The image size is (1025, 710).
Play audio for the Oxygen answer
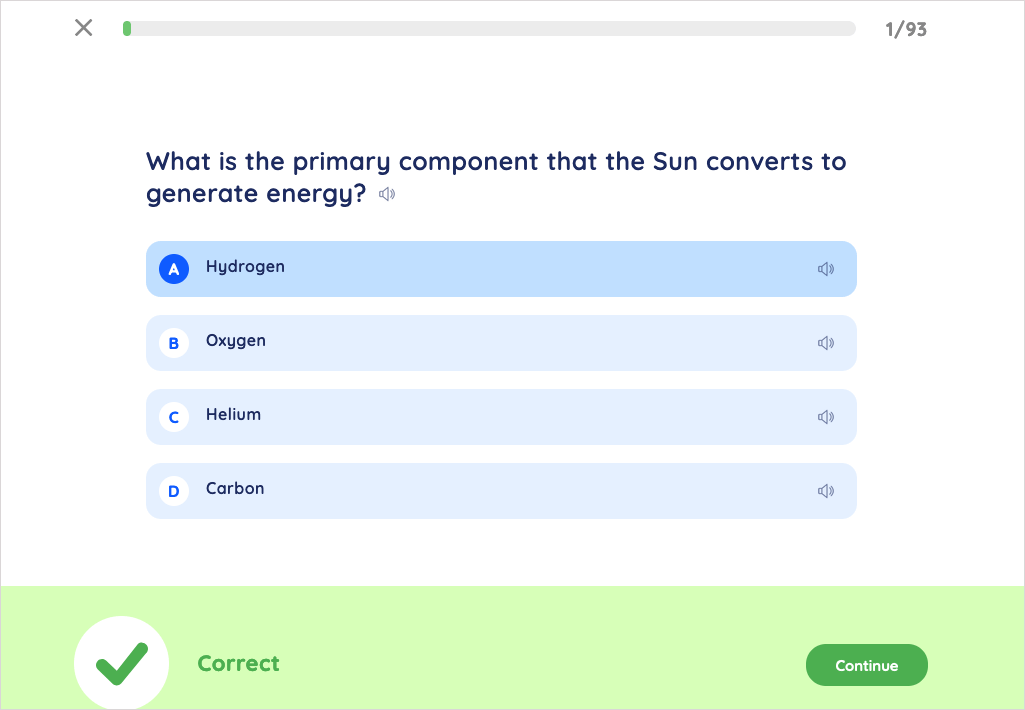point(826,343)
